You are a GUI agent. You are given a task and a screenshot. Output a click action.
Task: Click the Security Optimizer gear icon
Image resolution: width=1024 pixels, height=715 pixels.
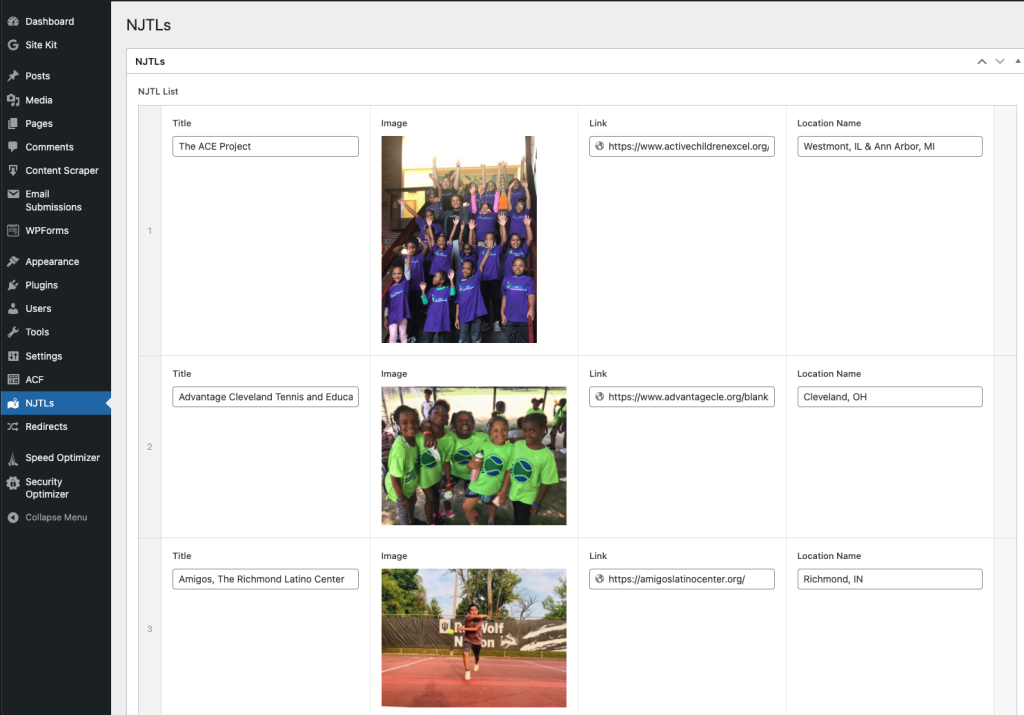pyautogui.click(x=13, y=483)
